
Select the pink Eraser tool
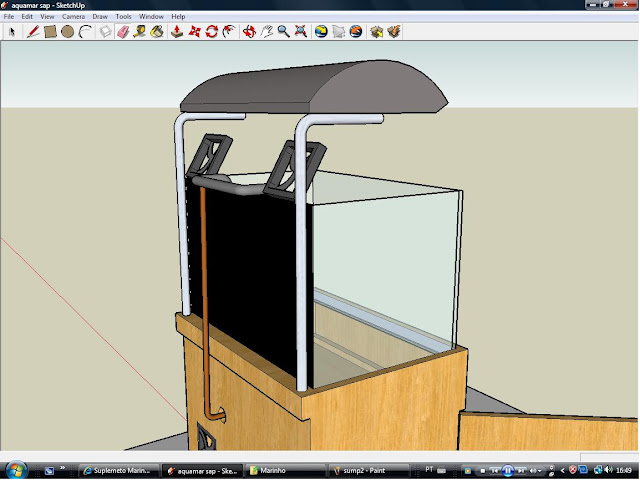[123, 32]
